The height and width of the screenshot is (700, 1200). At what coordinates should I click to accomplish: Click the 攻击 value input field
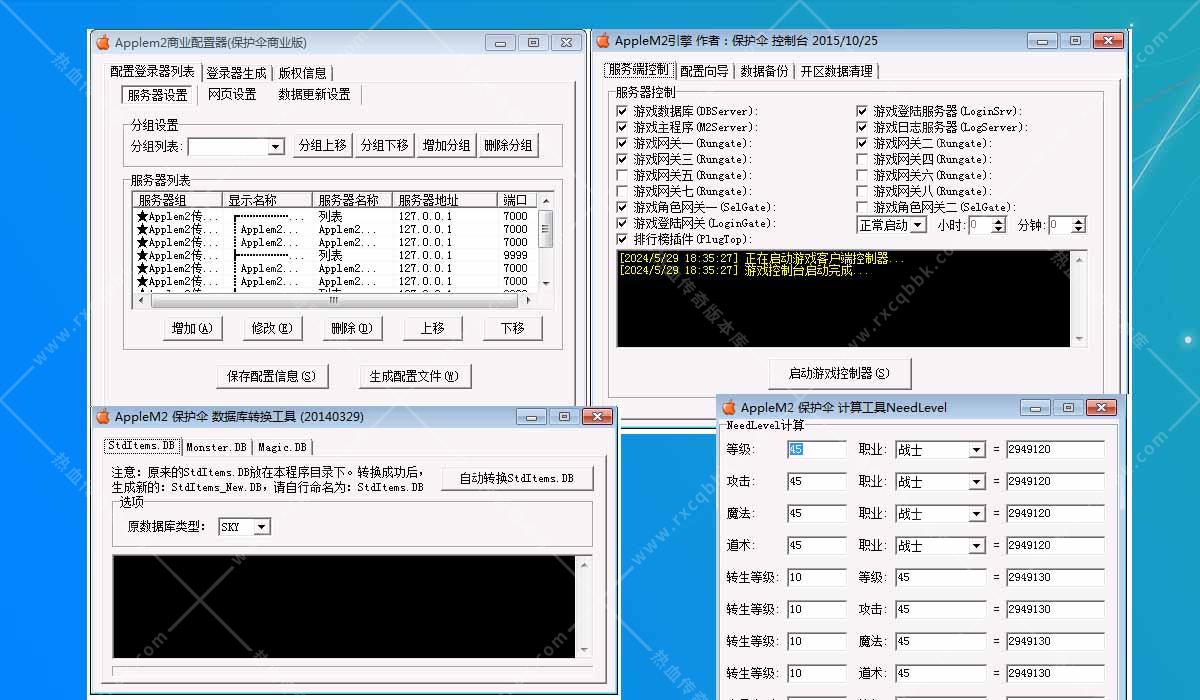[x=816, y=482]
